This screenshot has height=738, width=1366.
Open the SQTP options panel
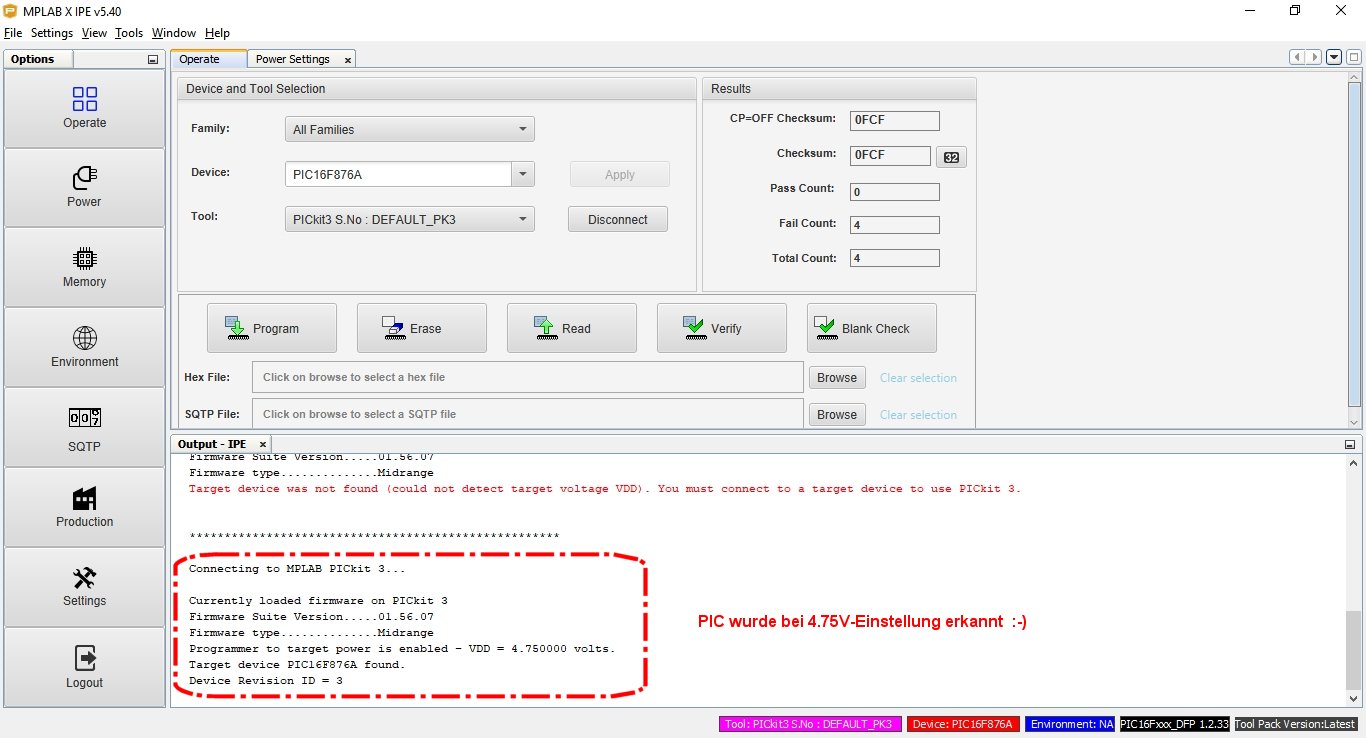(84, 427)
